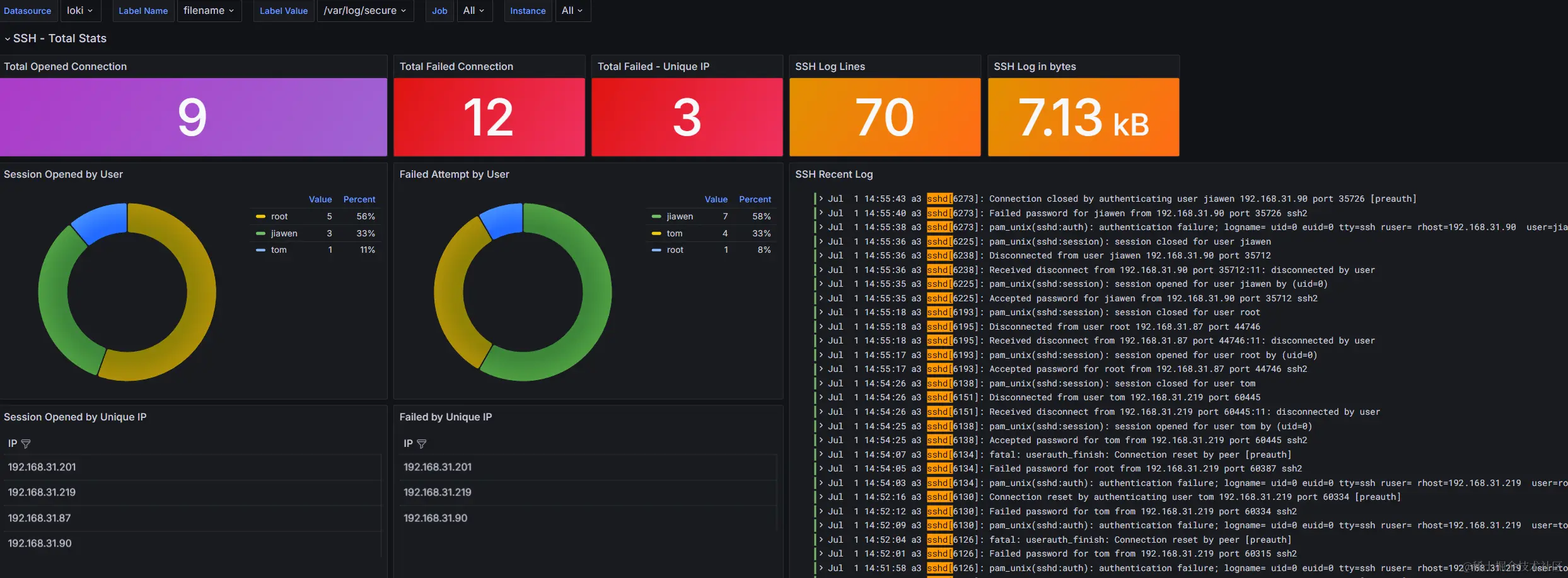Image resolution: width=1568 pixels, height=578 pixels.
Task: Expand the 14:52:01 Failed password for tom log line
Action: (821, 553)
